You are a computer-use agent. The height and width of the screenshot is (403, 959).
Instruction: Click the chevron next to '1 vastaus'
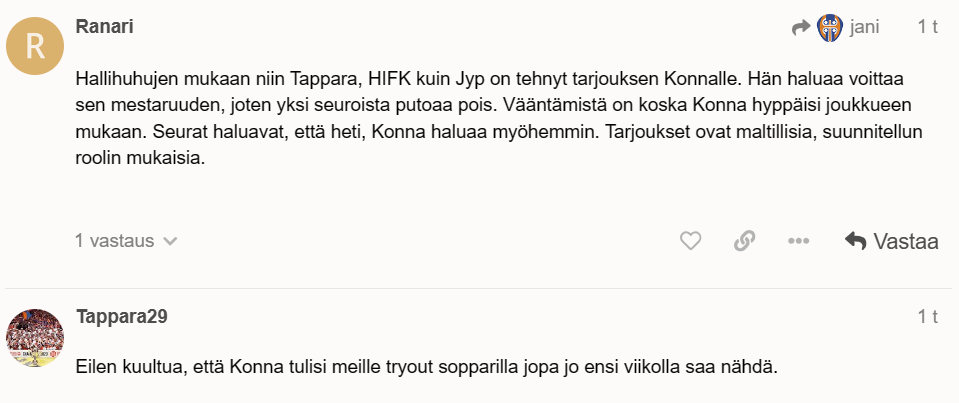(170, 241)
